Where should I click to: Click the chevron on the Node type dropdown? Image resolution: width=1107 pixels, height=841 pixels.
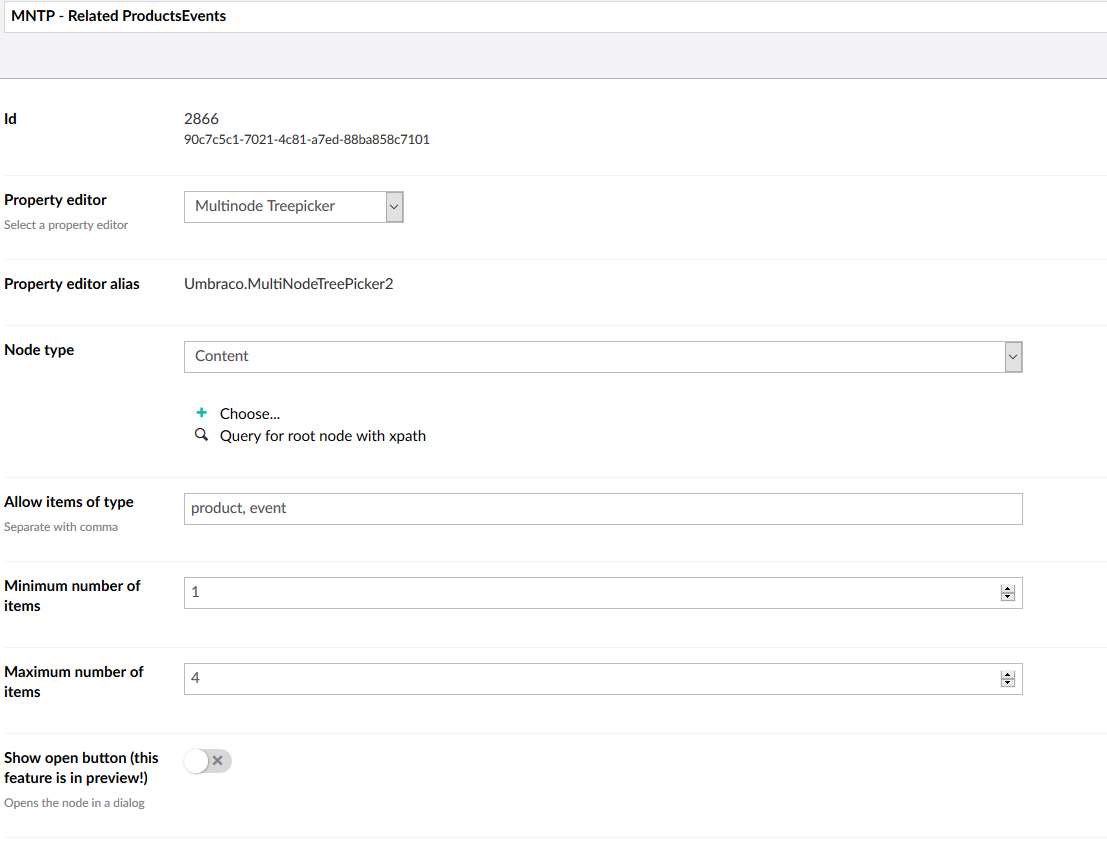click(x=1012, y=356)
